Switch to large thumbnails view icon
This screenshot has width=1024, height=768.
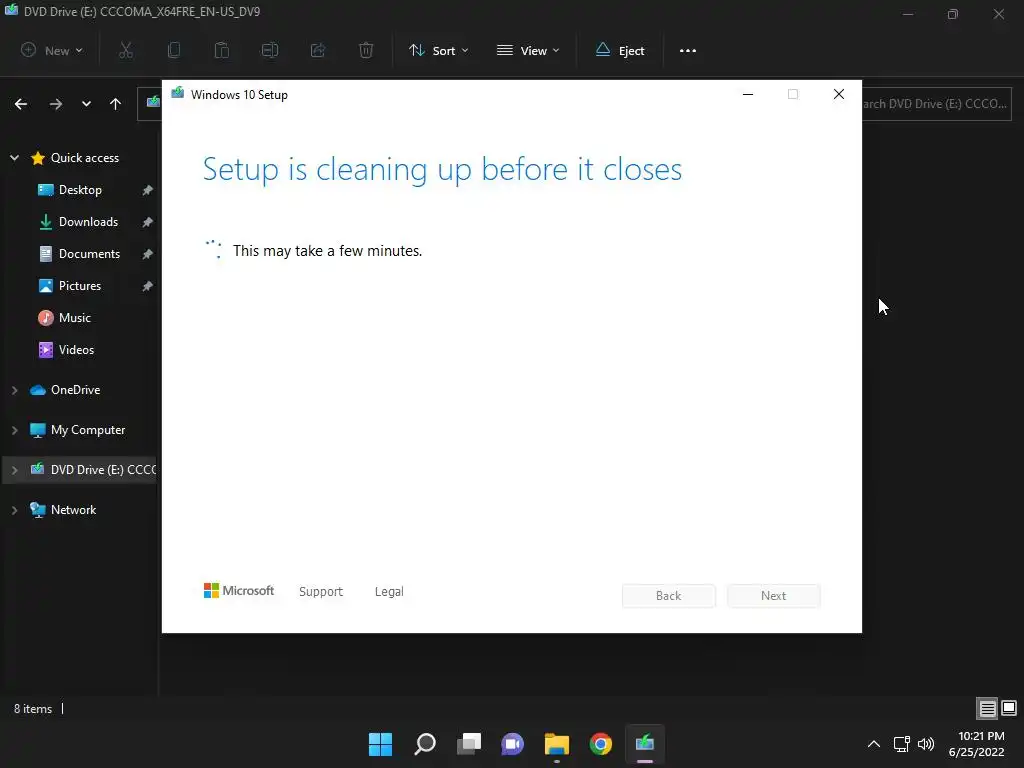[x=1009, y=708]
